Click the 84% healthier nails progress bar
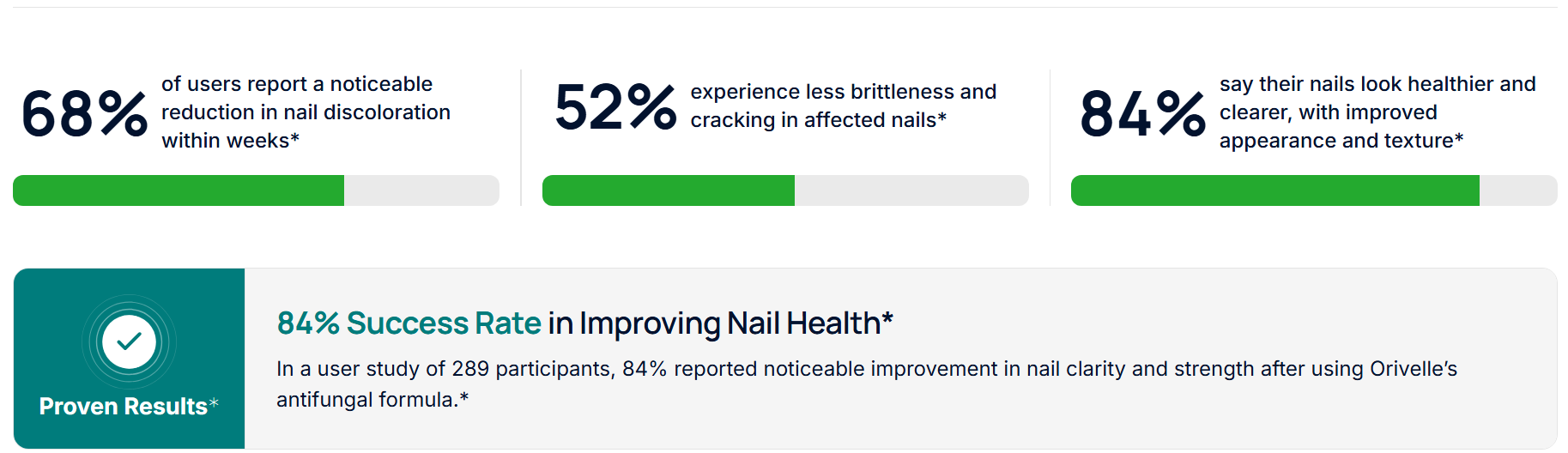 [x=1313, y=190]
